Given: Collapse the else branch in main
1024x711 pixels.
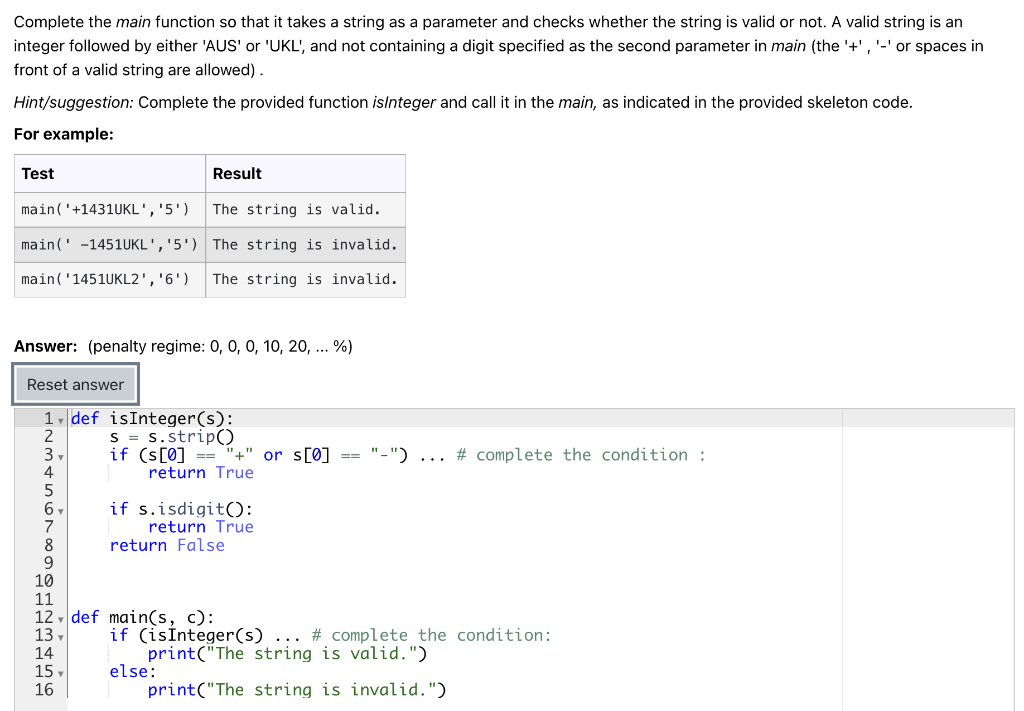Looking at the screenshot, I should tap(62, 671).
